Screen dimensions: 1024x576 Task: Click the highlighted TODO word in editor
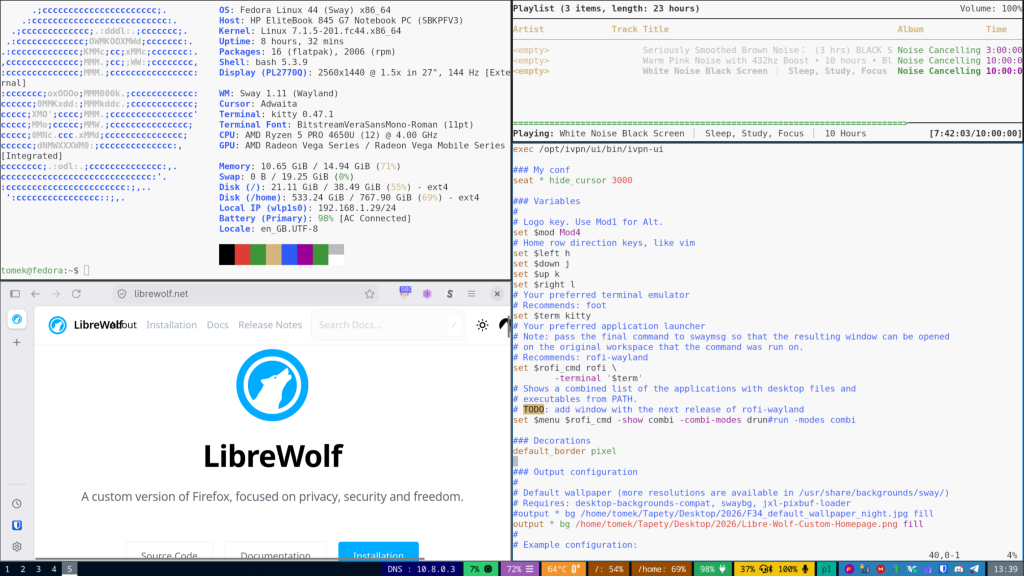coord(534,410)
